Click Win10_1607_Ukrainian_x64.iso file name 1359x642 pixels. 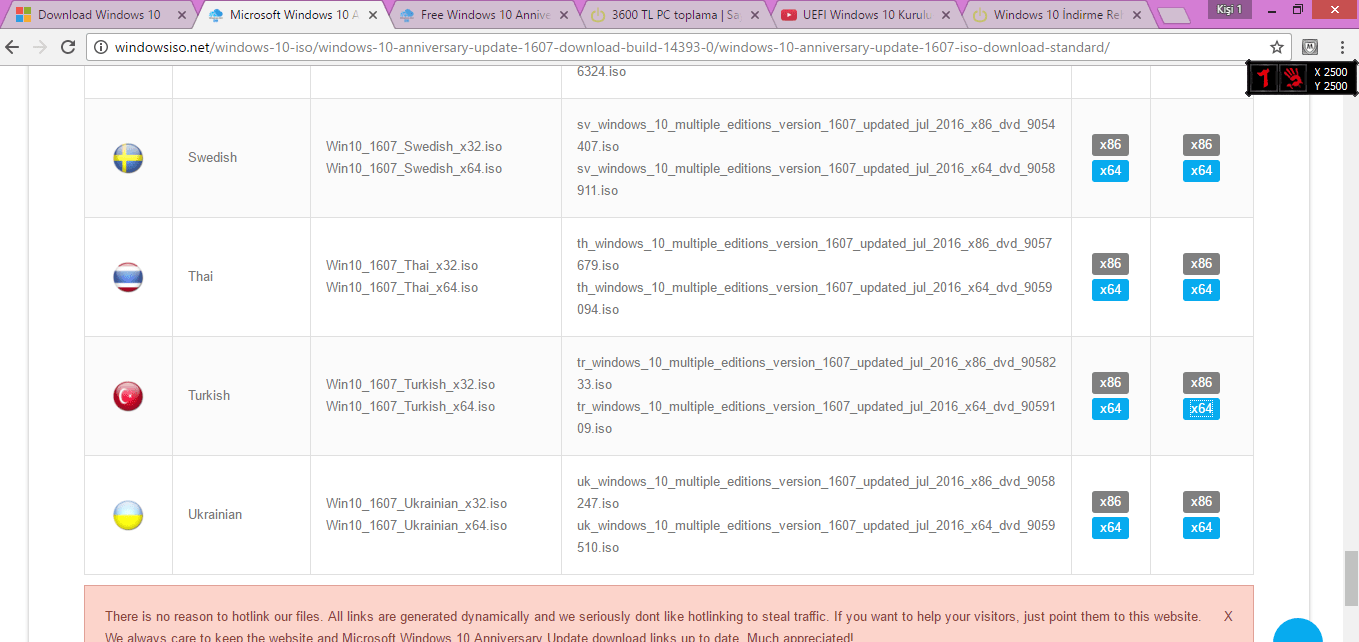pyautogui.click(x=417, y=526)
